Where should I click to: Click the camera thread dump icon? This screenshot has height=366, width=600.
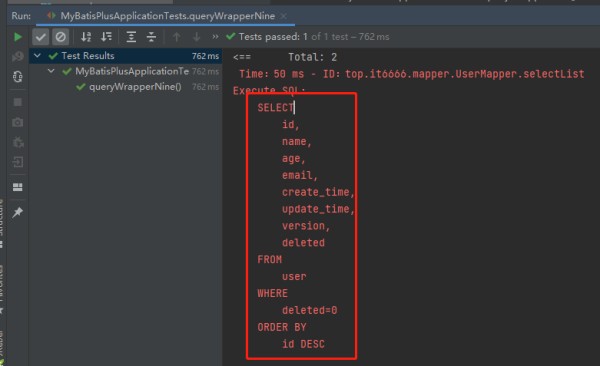pos(18,122)
